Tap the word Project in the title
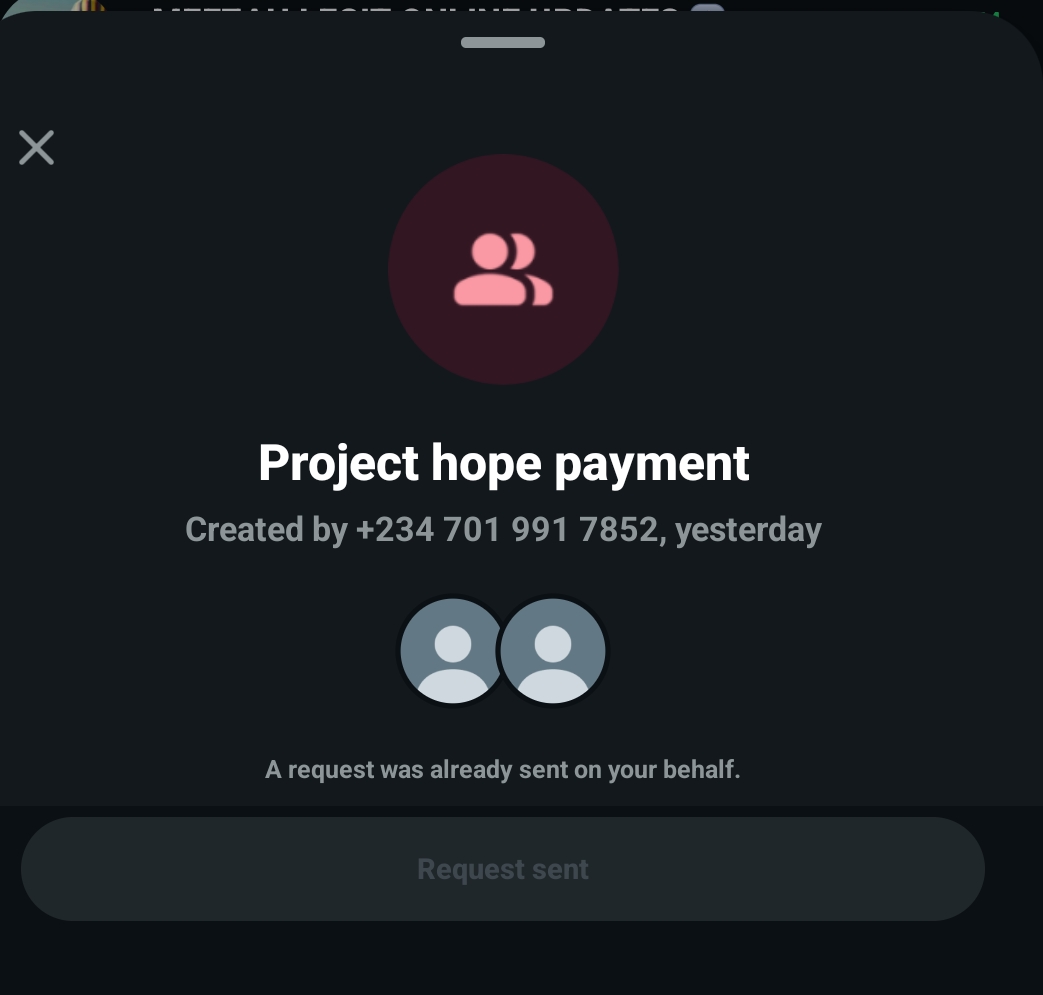 (x=339, y=464)
